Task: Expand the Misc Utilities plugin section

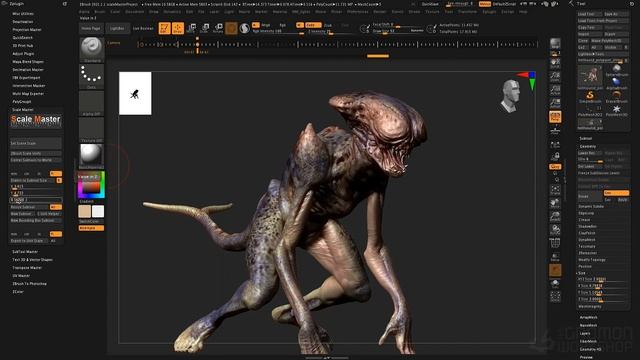Action: [x=23, y=14]
